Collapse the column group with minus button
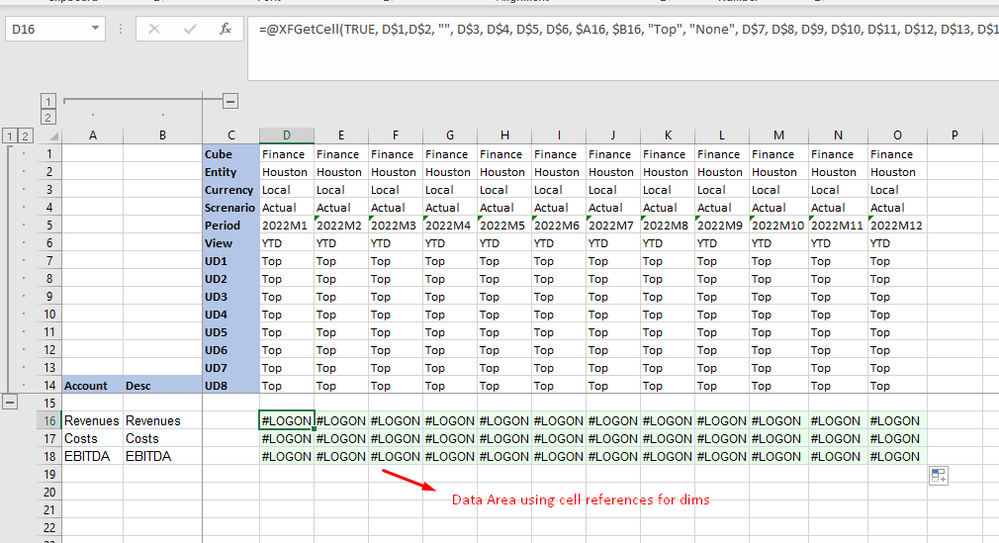999x543 pixels. [x=231, y=101]
